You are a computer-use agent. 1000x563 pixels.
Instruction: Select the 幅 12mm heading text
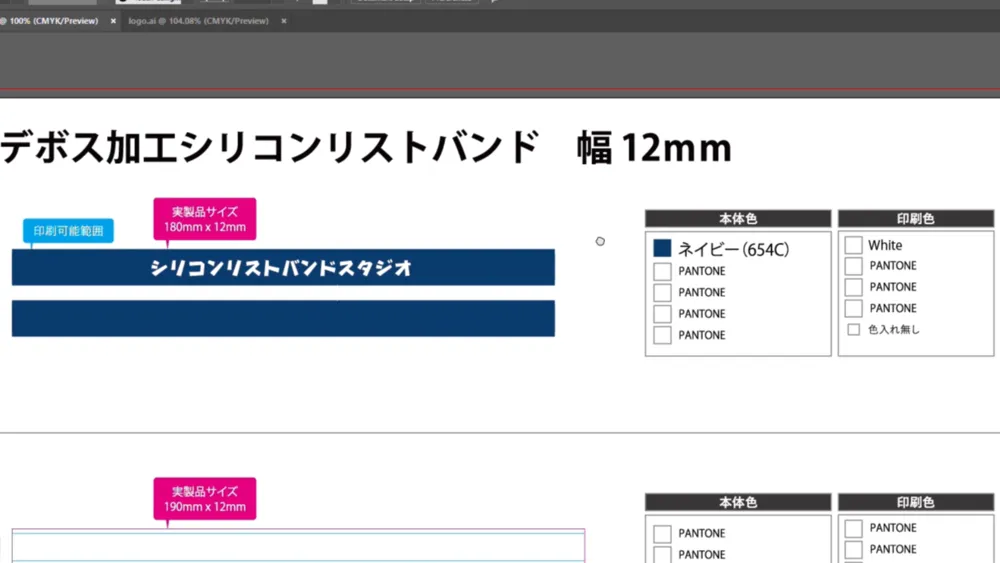(x=654, y=148)
